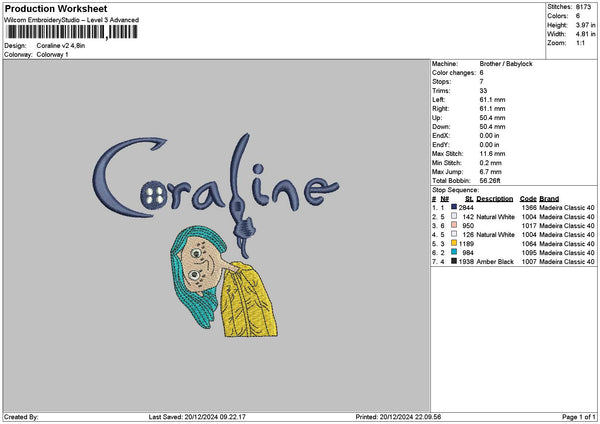
Task: Click the Created By footer label
Action: 21,417
